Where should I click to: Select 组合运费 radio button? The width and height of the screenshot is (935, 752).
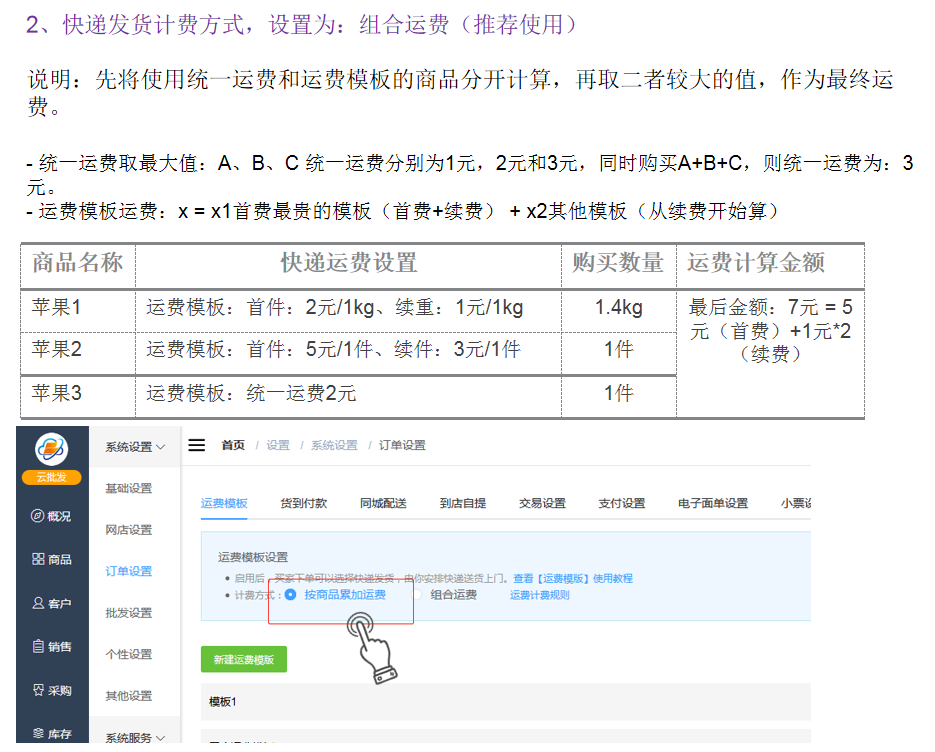point(417,595)
